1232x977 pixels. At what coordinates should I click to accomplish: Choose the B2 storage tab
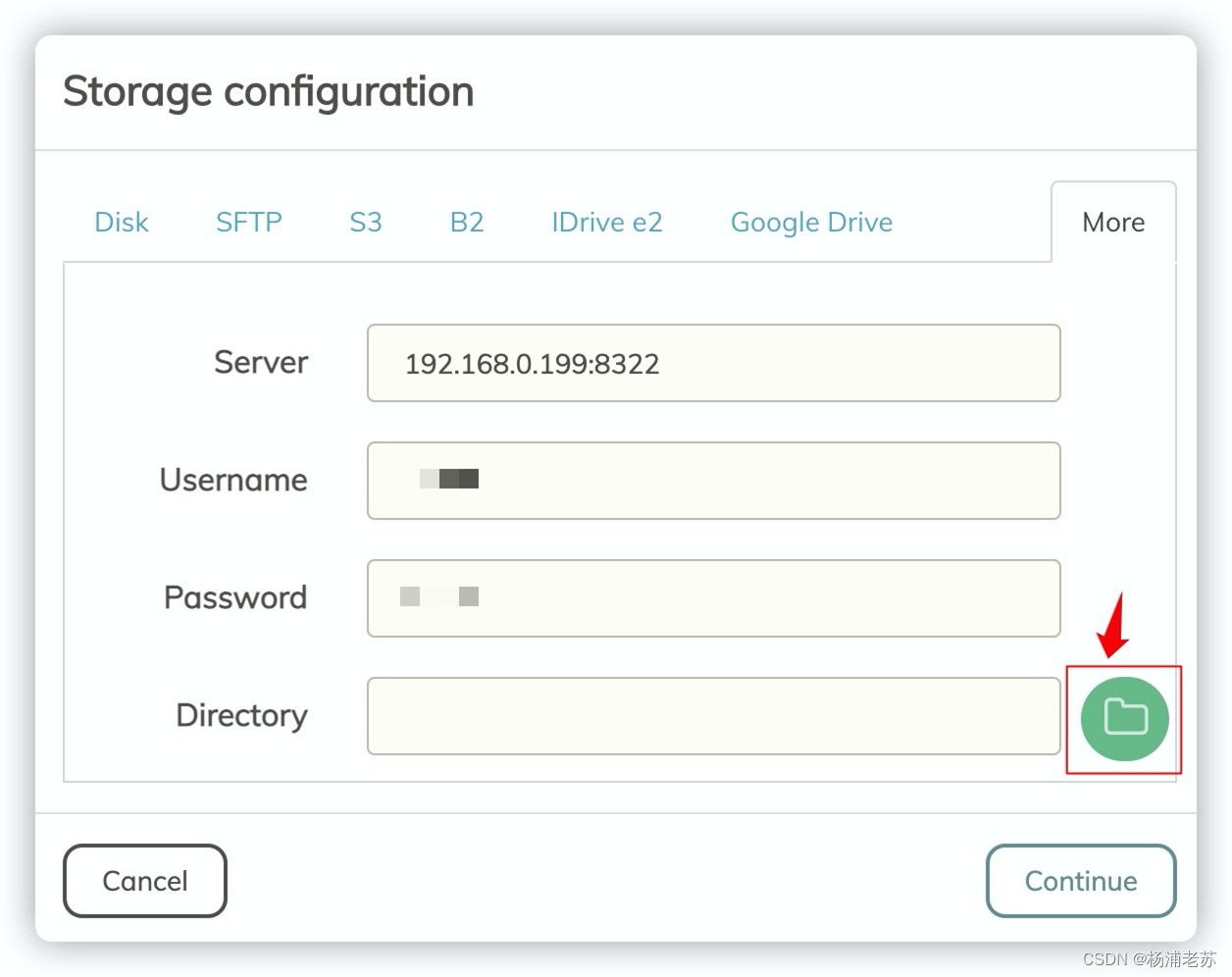point(467,223)
